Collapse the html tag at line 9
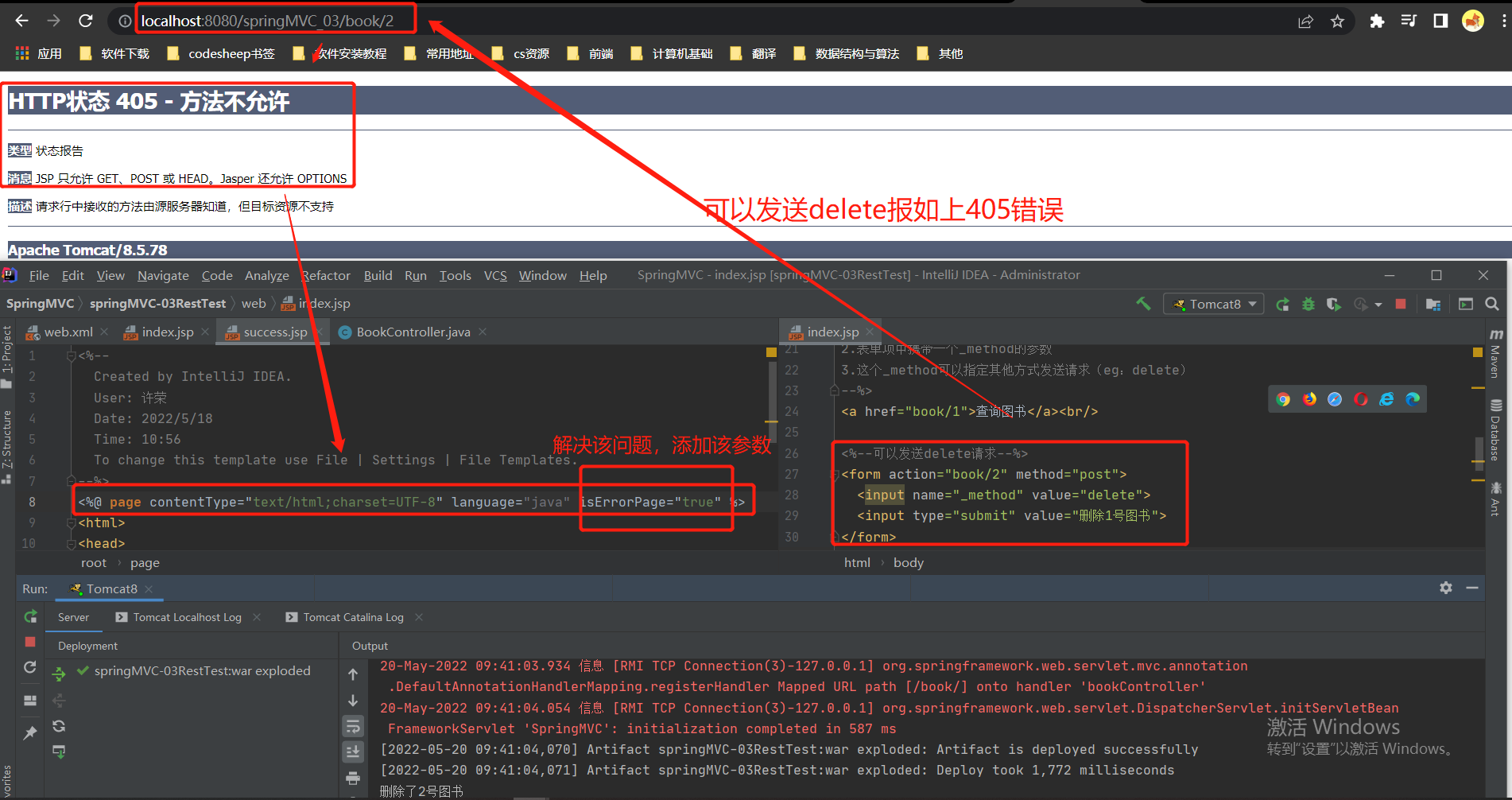The width and height of the screenshot is (1512, 800). [72, 523]
